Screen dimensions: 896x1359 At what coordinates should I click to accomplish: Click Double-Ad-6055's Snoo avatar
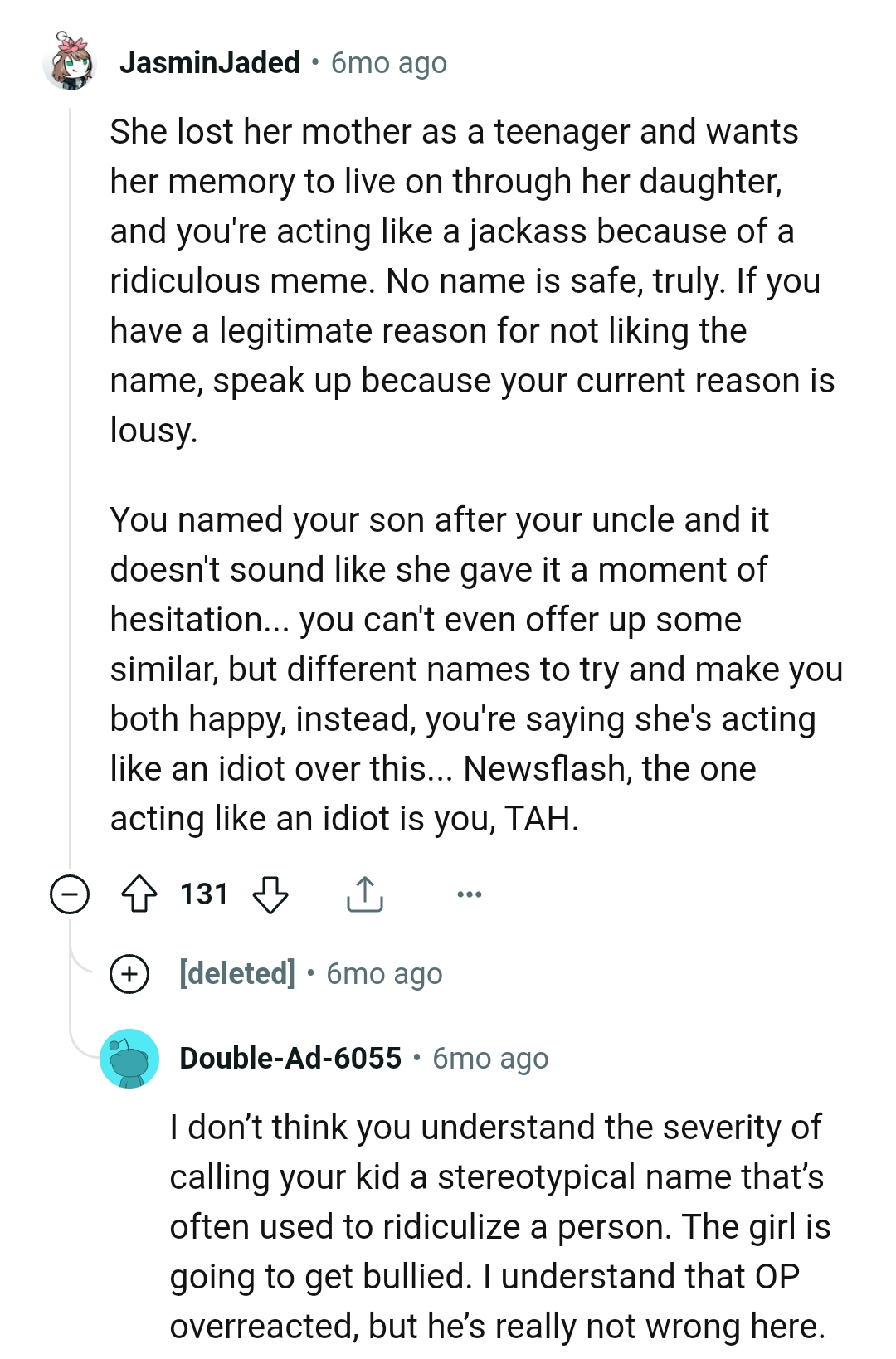click(x=129, y=1058)
